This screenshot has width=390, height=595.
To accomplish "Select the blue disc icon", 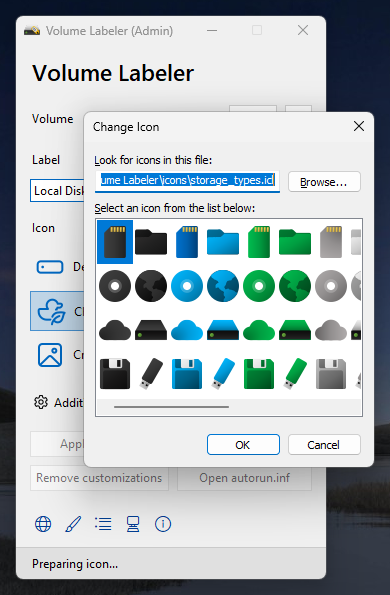I will click(187, 286).
